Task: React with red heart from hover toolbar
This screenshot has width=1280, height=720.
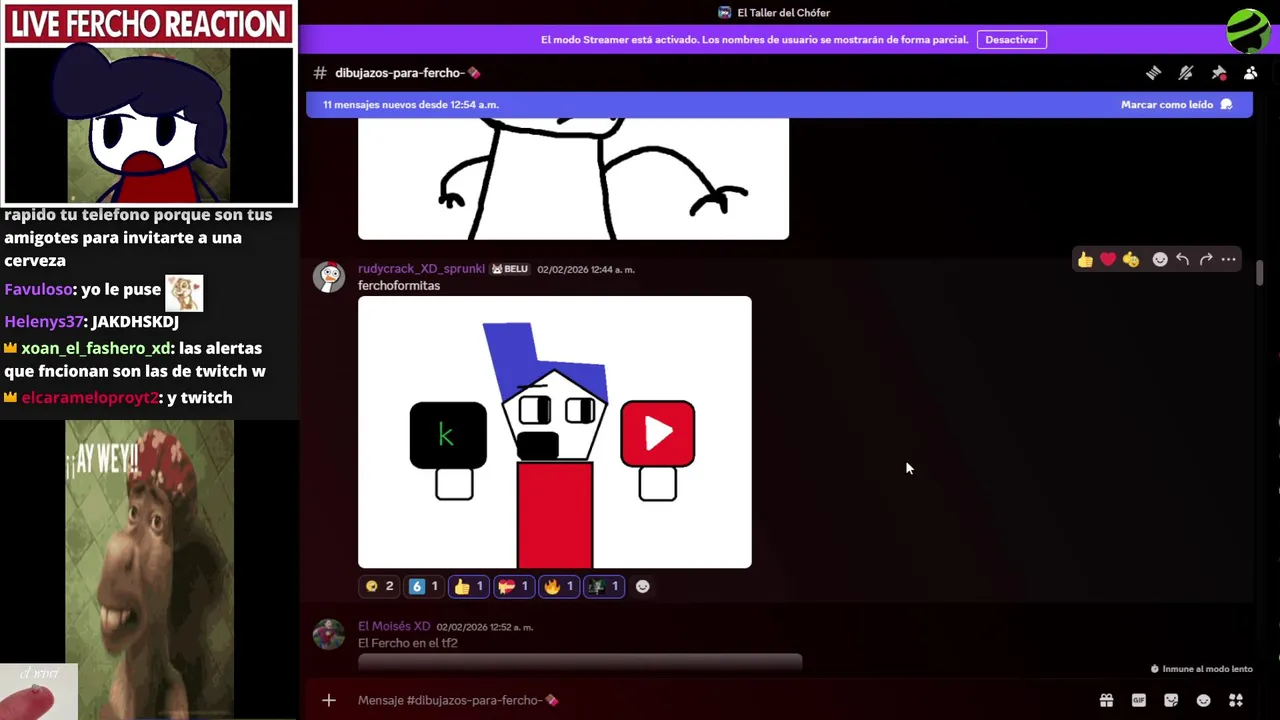Action: click(x=1108, y=260)
